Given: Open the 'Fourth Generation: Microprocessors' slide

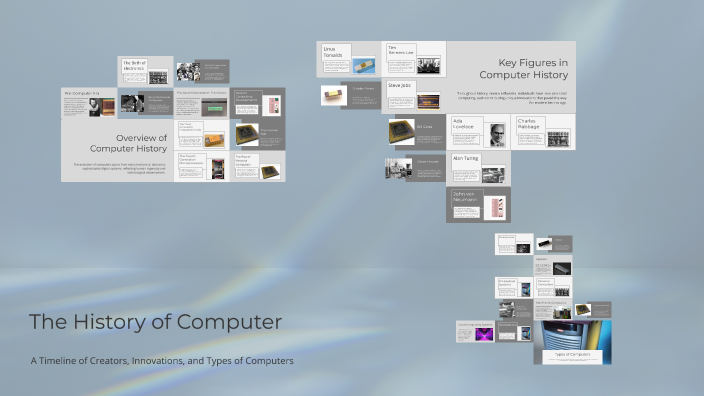Looking at the screenshot, I should (202, 166).
